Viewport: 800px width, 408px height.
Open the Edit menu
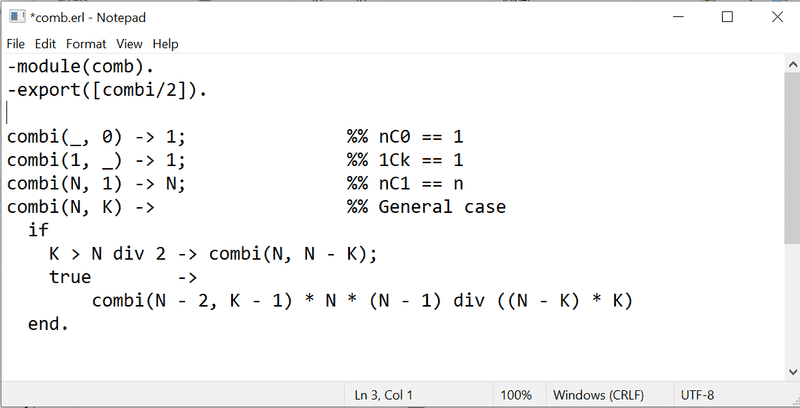pyautogui.click(x=45, y=44)
